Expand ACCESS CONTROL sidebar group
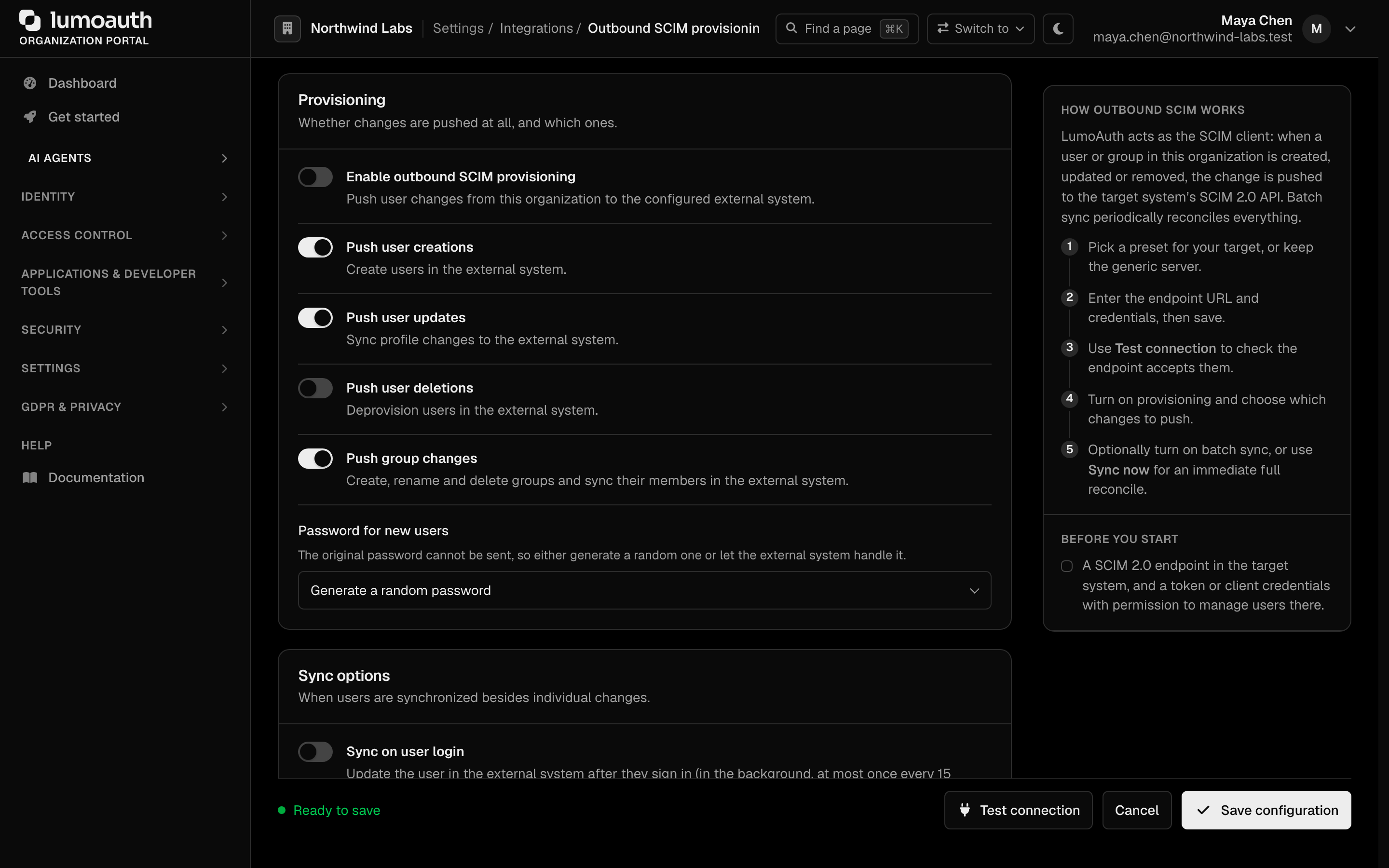 pos(125,235)
